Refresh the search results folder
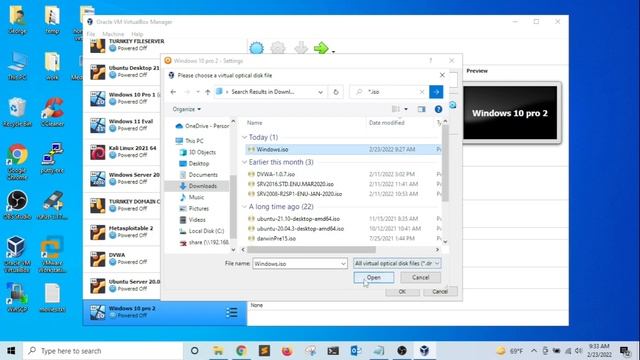 (336, 92)
